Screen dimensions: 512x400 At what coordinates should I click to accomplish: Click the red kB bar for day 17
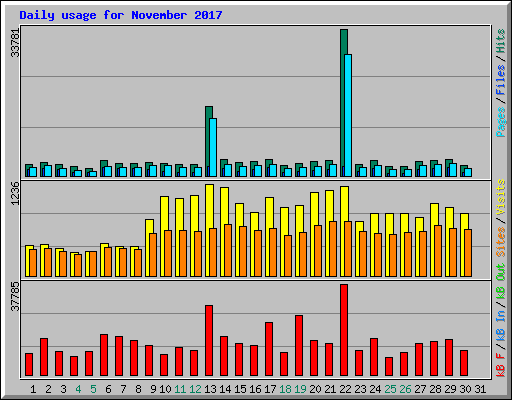click(269, 349)
